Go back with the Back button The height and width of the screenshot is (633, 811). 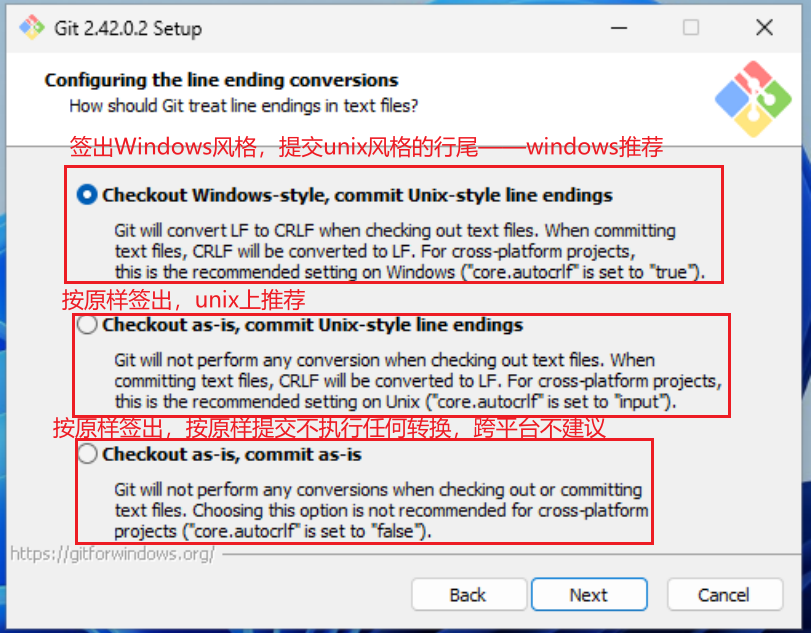click(x=467, y=595)
